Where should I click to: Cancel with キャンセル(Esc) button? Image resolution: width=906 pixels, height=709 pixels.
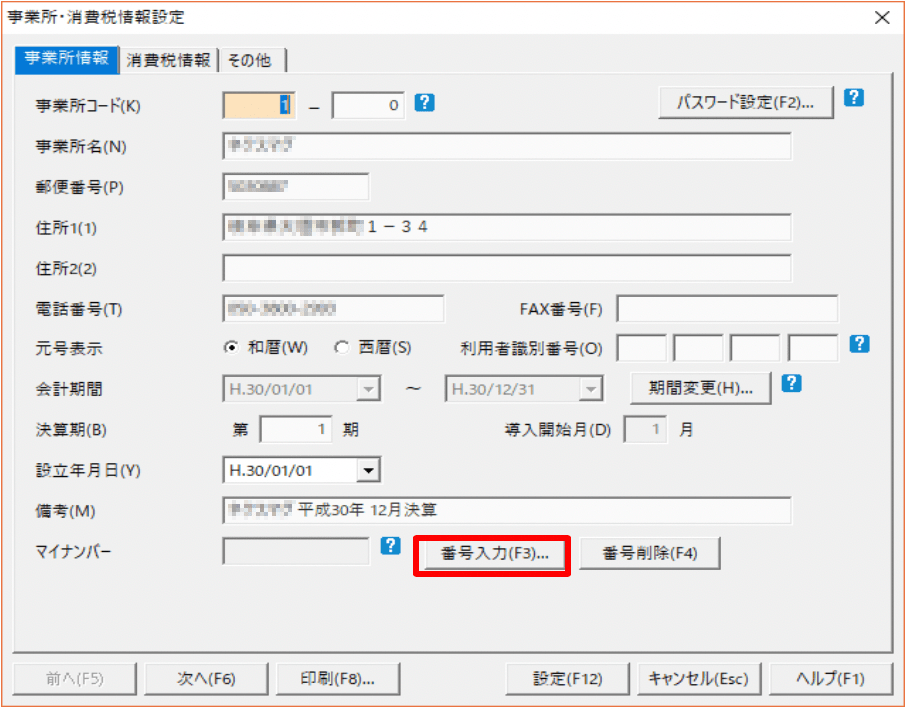pos(699,678)
